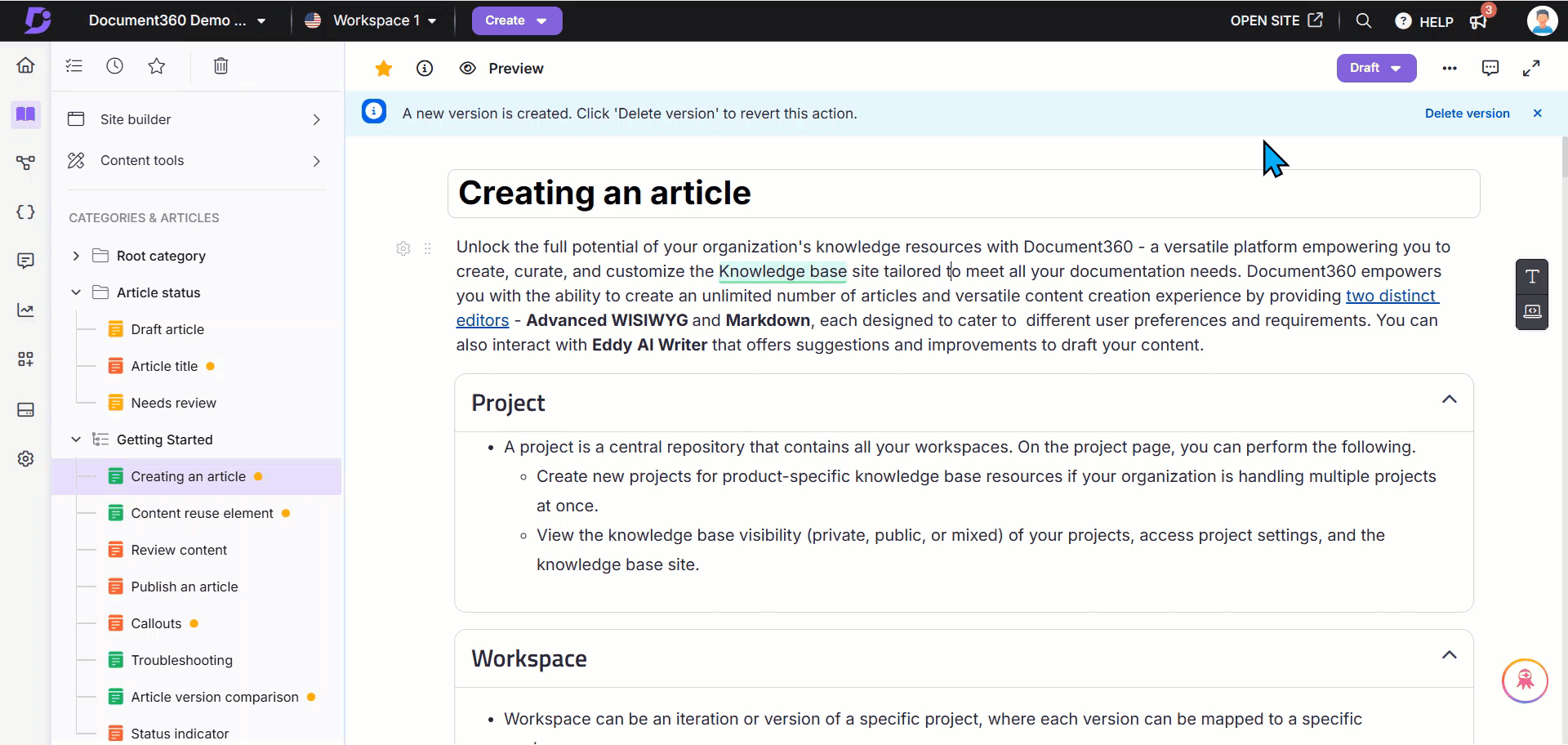Open the feedback comment sidebar icon
This screenshot has width=1568, height=745.
tap(25, 261)
